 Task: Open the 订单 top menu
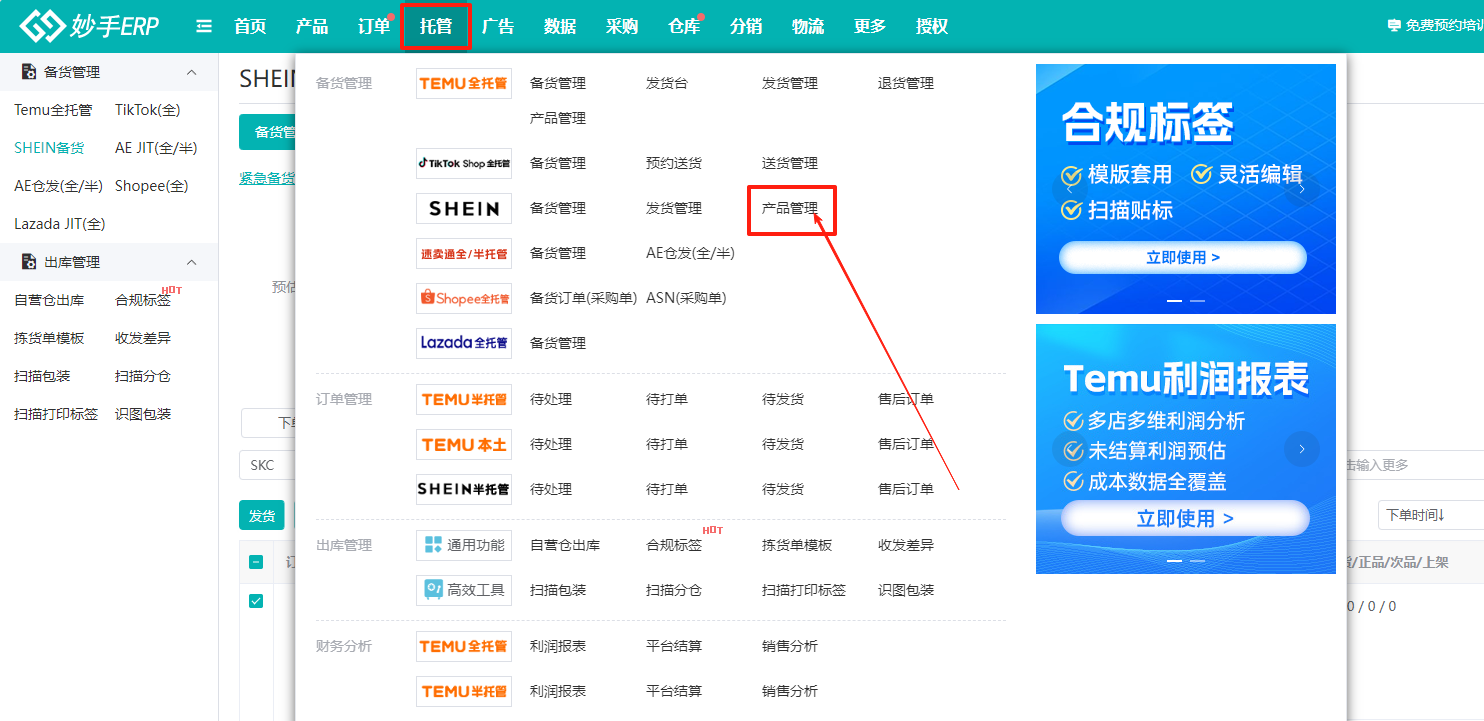[374, 27]
